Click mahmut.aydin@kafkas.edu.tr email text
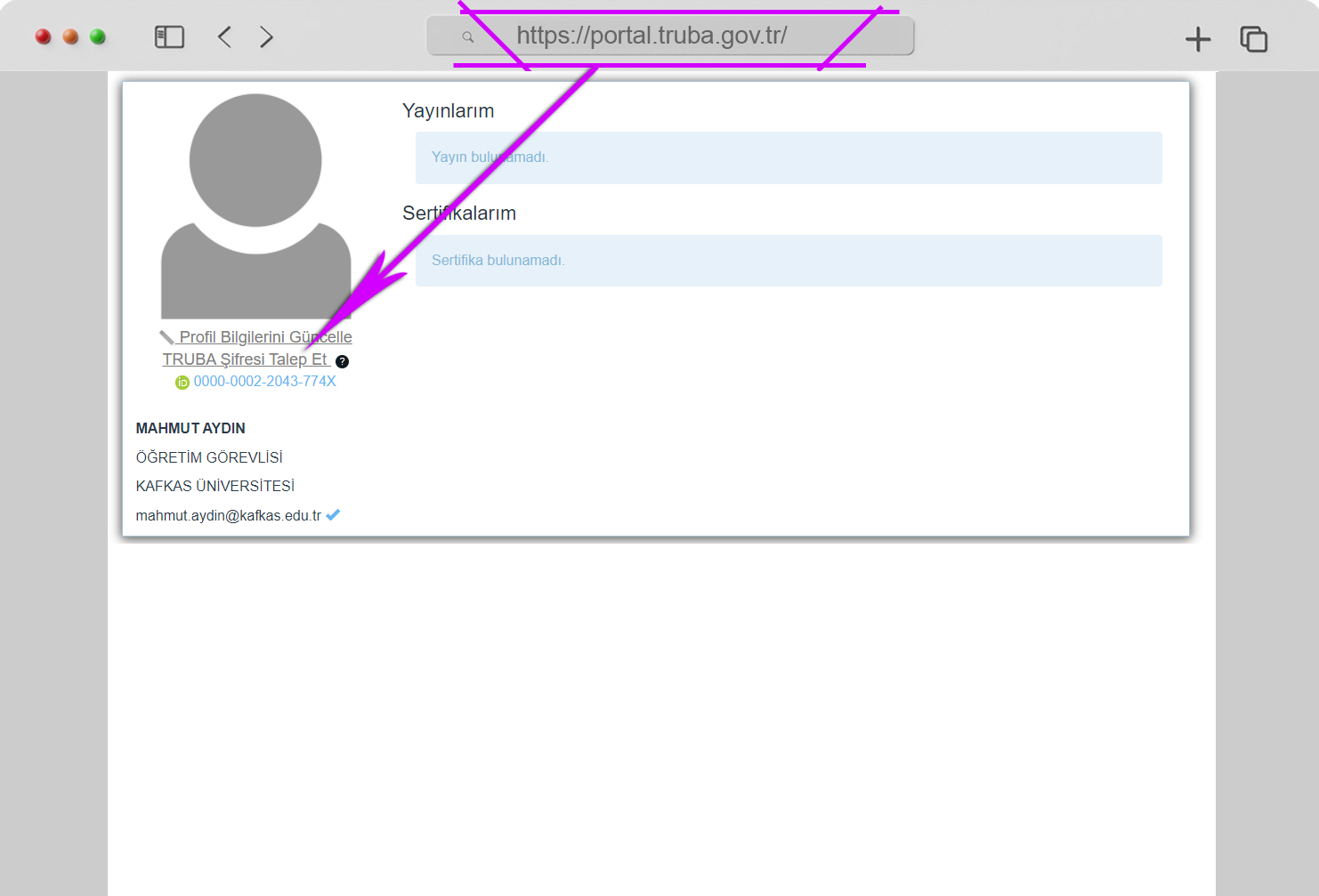 [x=228, y=515]
